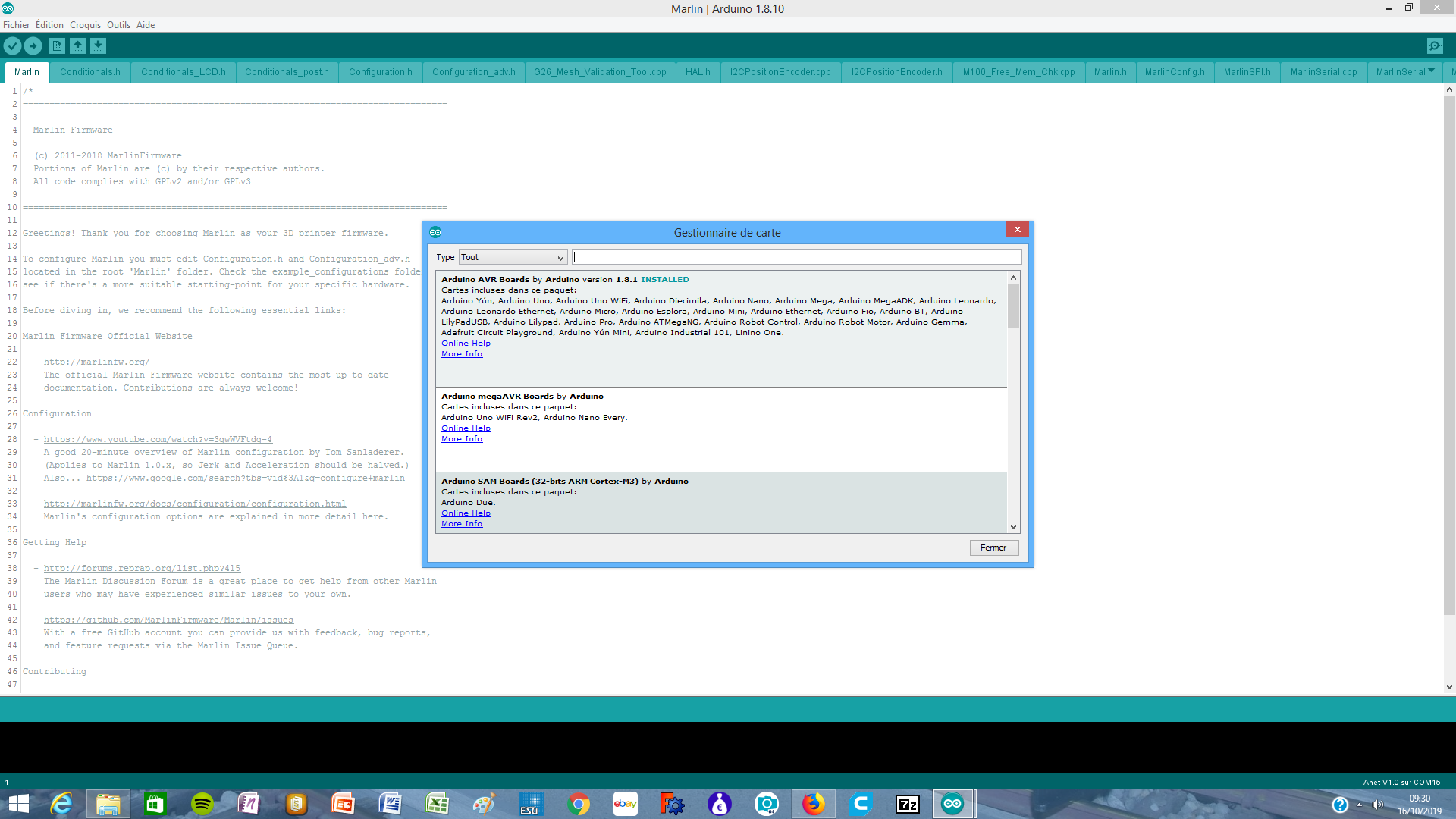Screen dimensions: 1456x819
Task: Open Firefox from the taskbar
Action: click(x=814, y=804)
